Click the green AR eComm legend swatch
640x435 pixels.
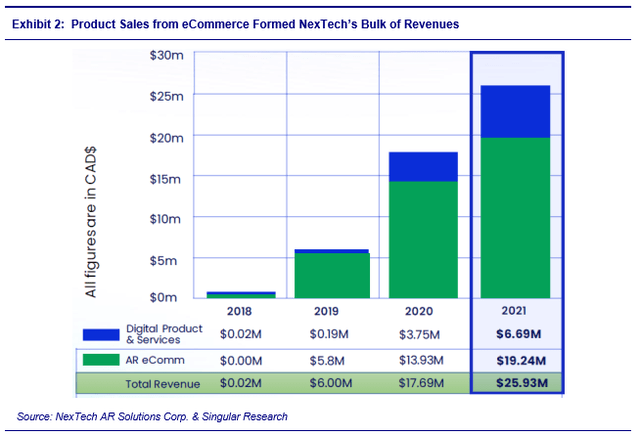pos(101,360)
